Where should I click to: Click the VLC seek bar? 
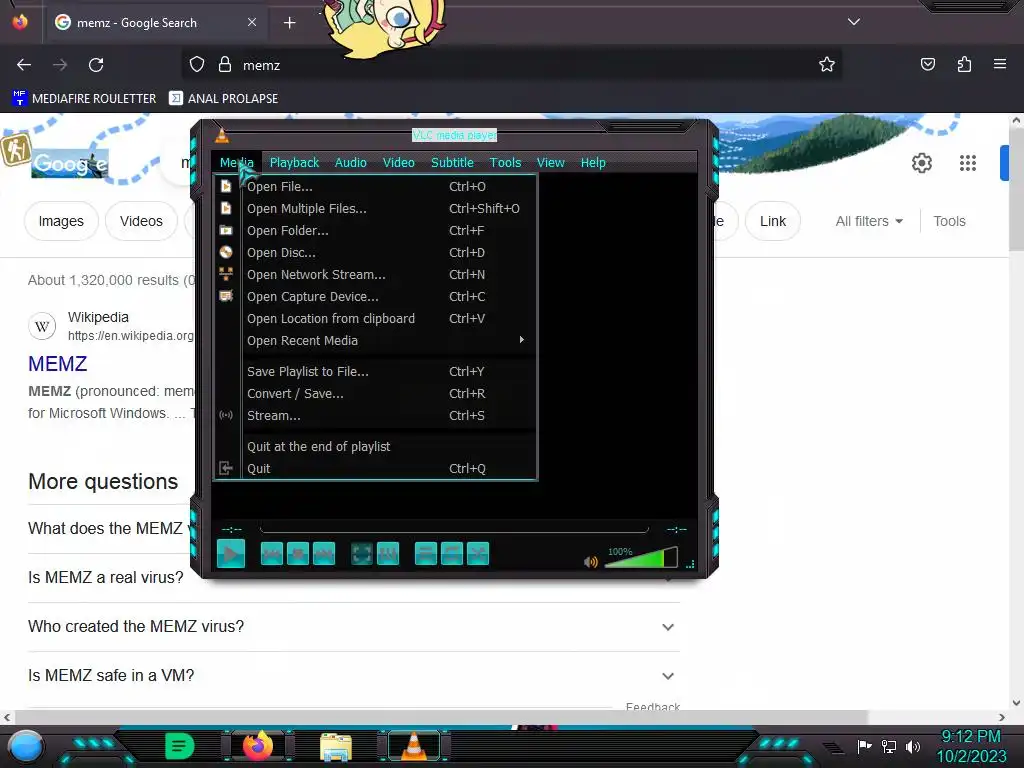tap(454, 529)
